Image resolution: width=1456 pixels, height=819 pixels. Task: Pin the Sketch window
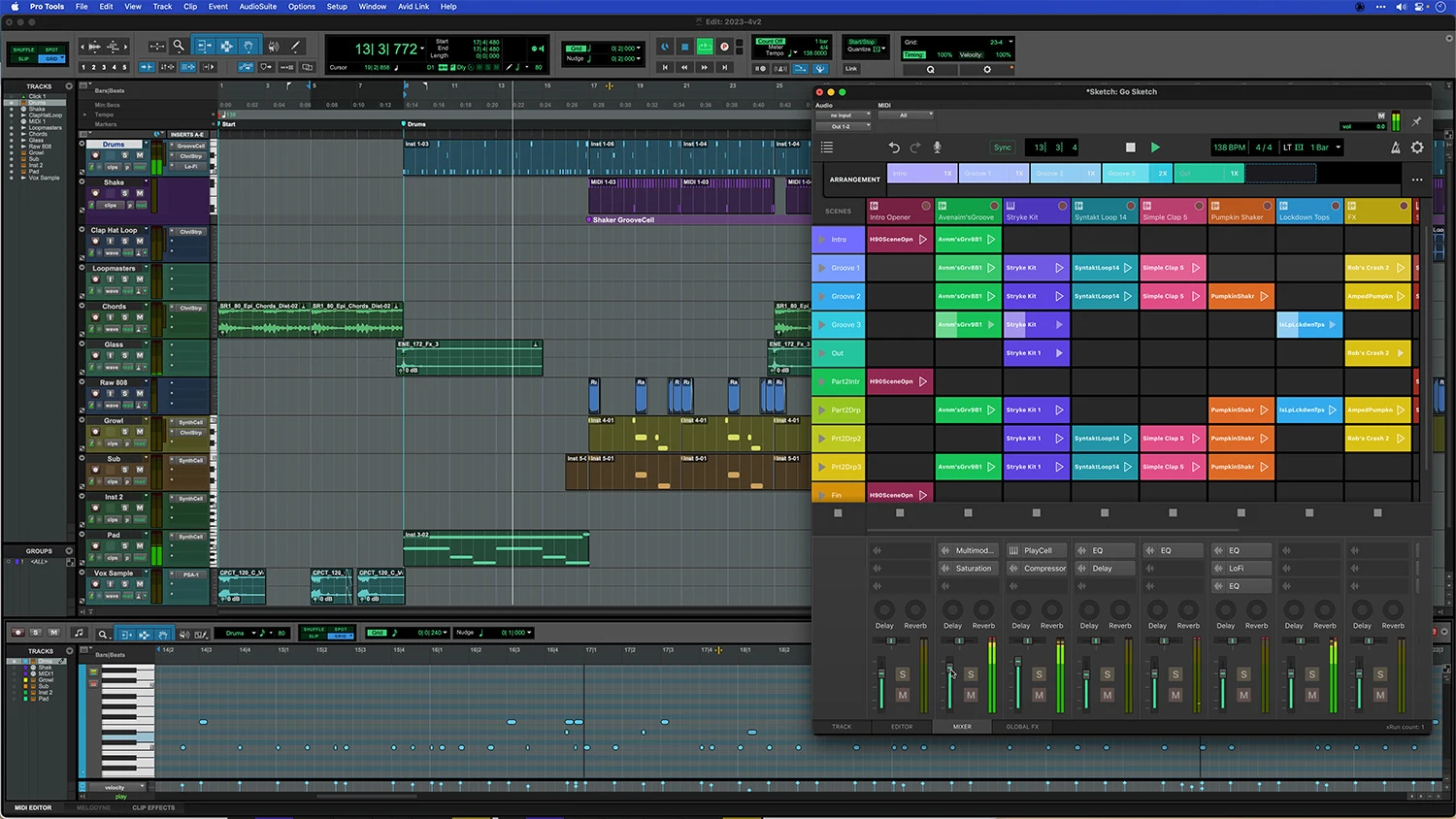click(x=1416, y=121)
